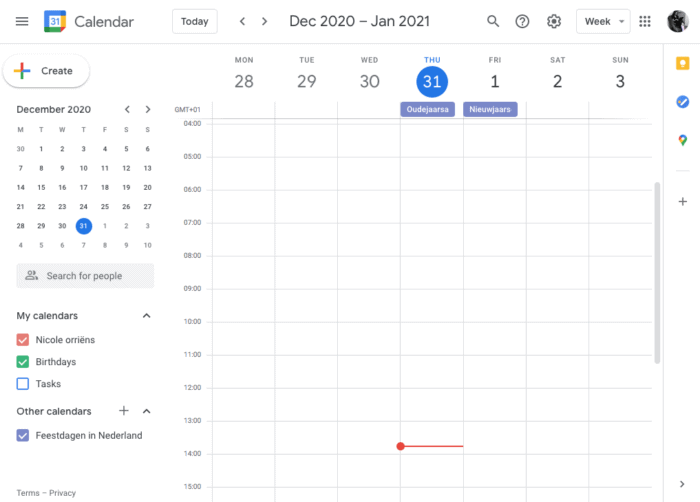Open Google Keep in side panel

point(683,63)
